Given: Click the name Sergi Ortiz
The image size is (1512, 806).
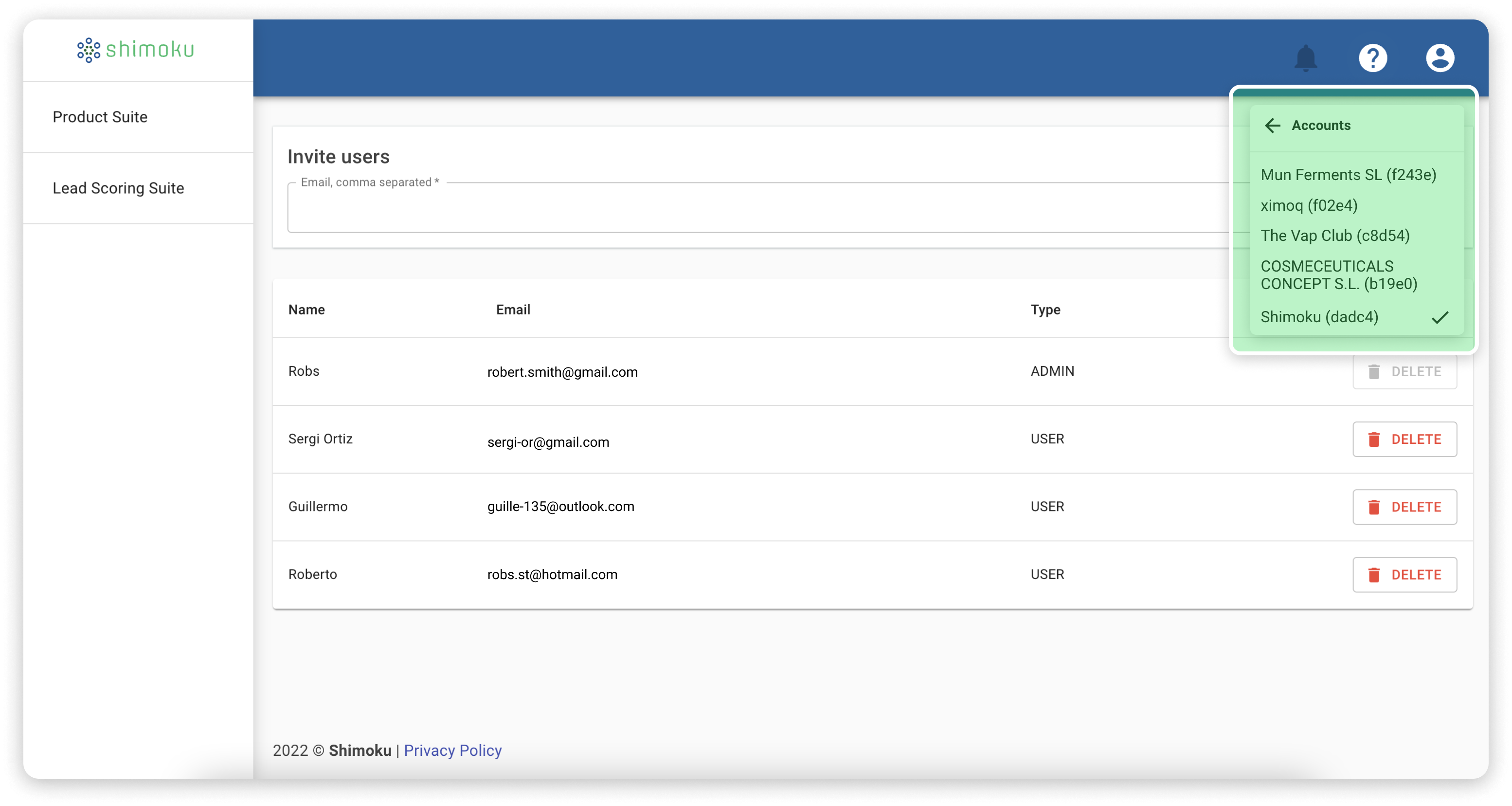Looking at the screenshot, I should tap(321, 439).
